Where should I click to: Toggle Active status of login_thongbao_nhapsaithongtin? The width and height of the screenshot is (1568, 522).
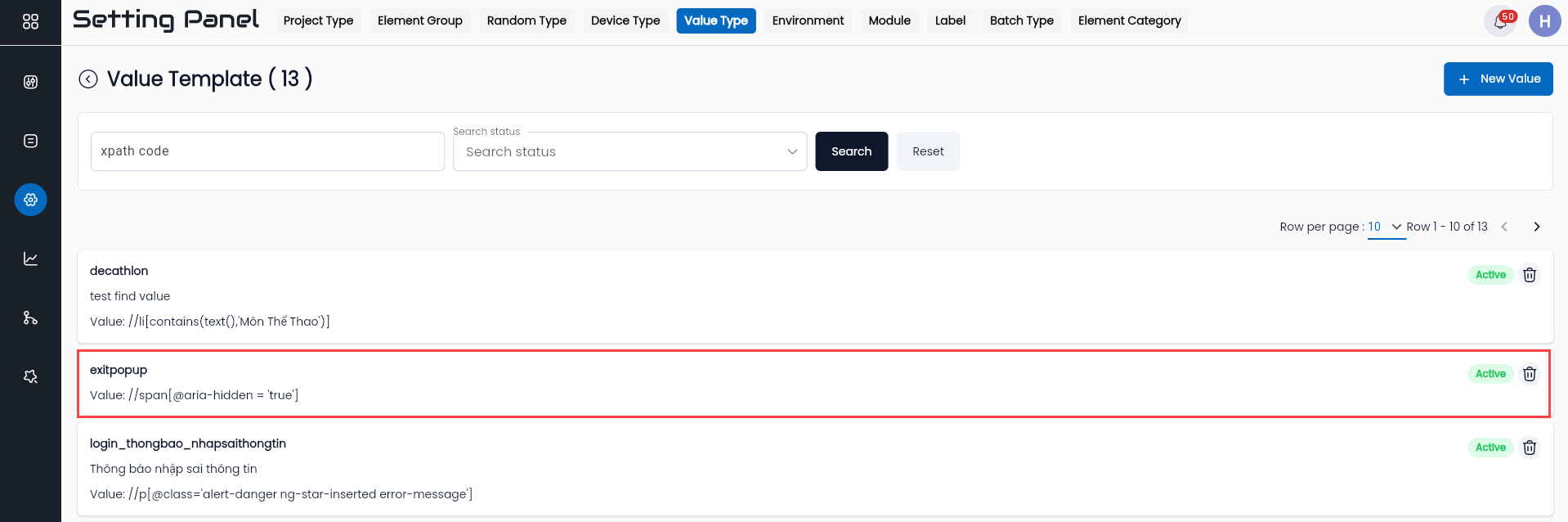click(x=1490, y=448)
